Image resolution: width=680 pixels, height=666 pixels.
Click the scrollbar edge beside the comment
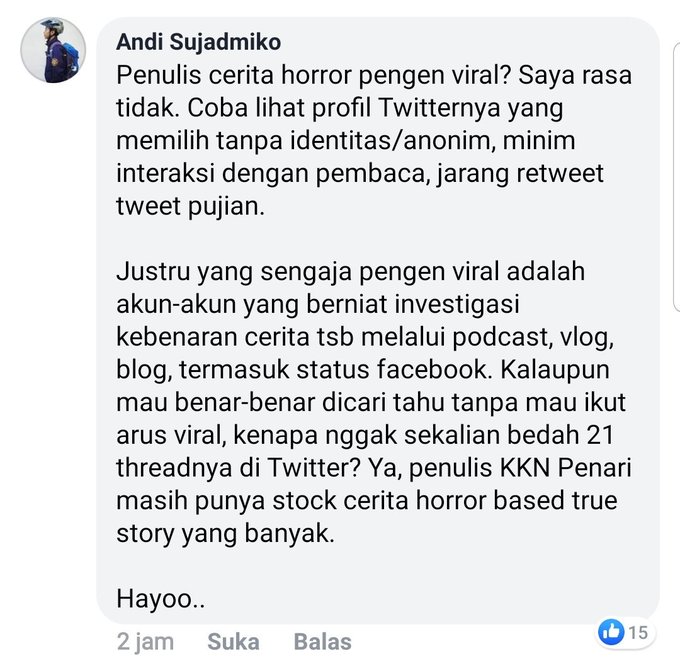click(676, 177)
